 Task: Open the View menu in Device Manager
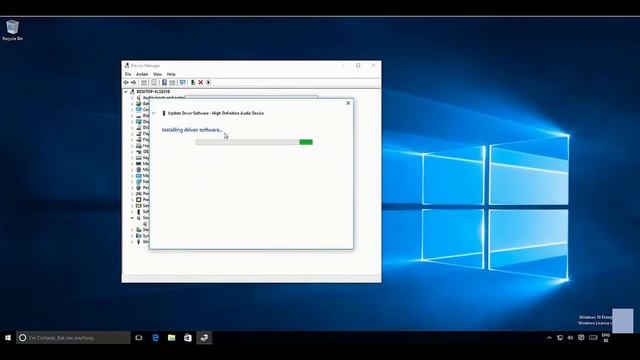pyautogui.click(x=157, y=74)
